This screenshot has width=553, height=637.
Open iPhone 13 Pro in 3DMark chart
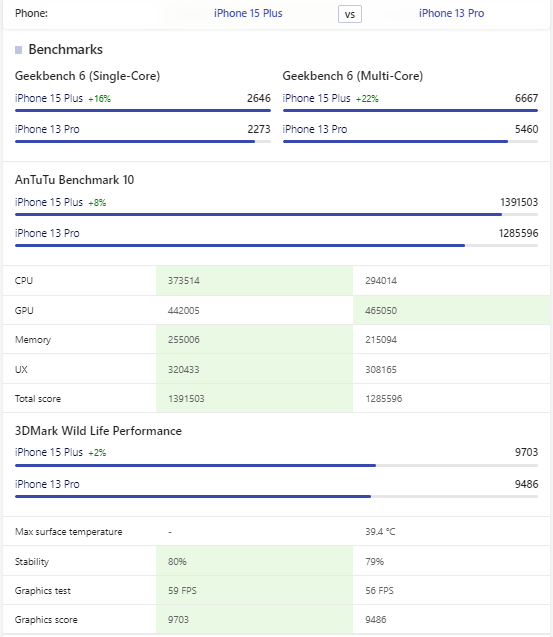pos(47,484)
